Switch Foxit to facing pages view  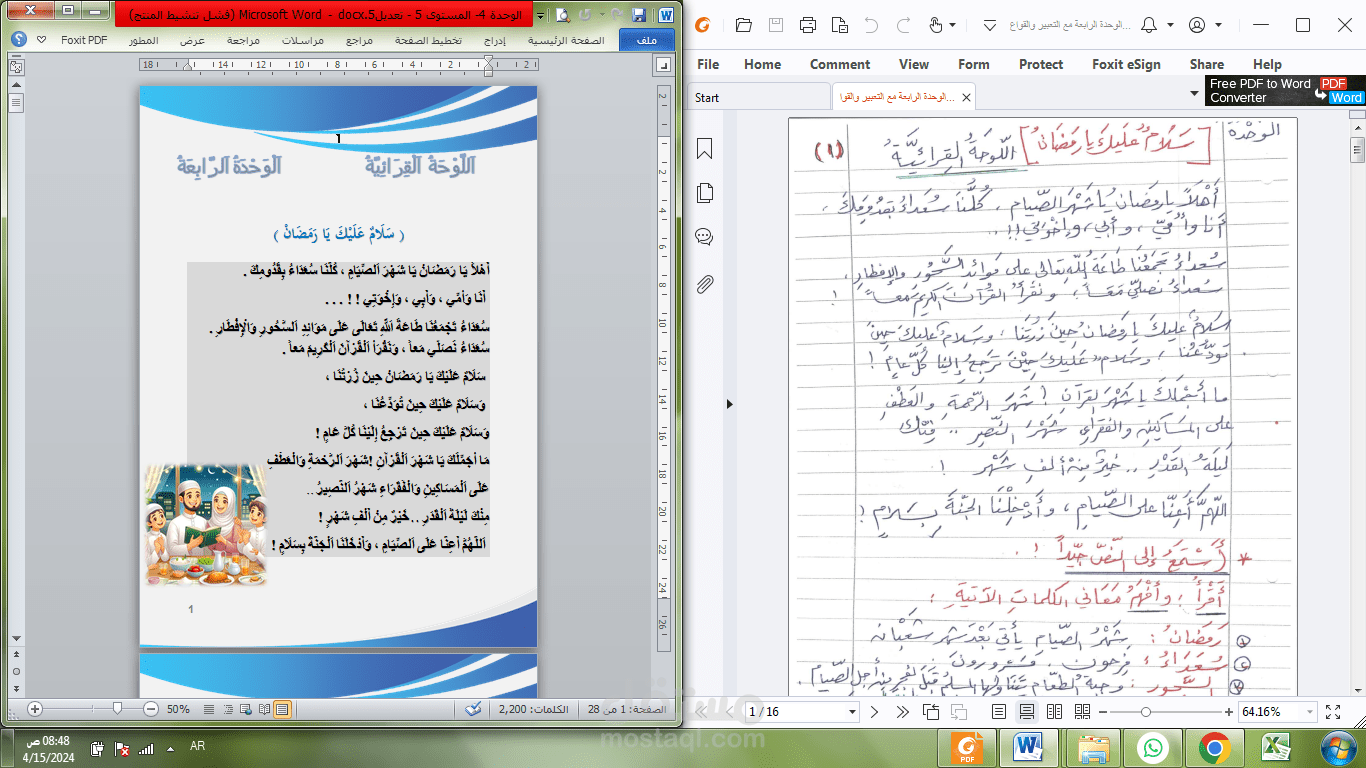pos(1054,712)
